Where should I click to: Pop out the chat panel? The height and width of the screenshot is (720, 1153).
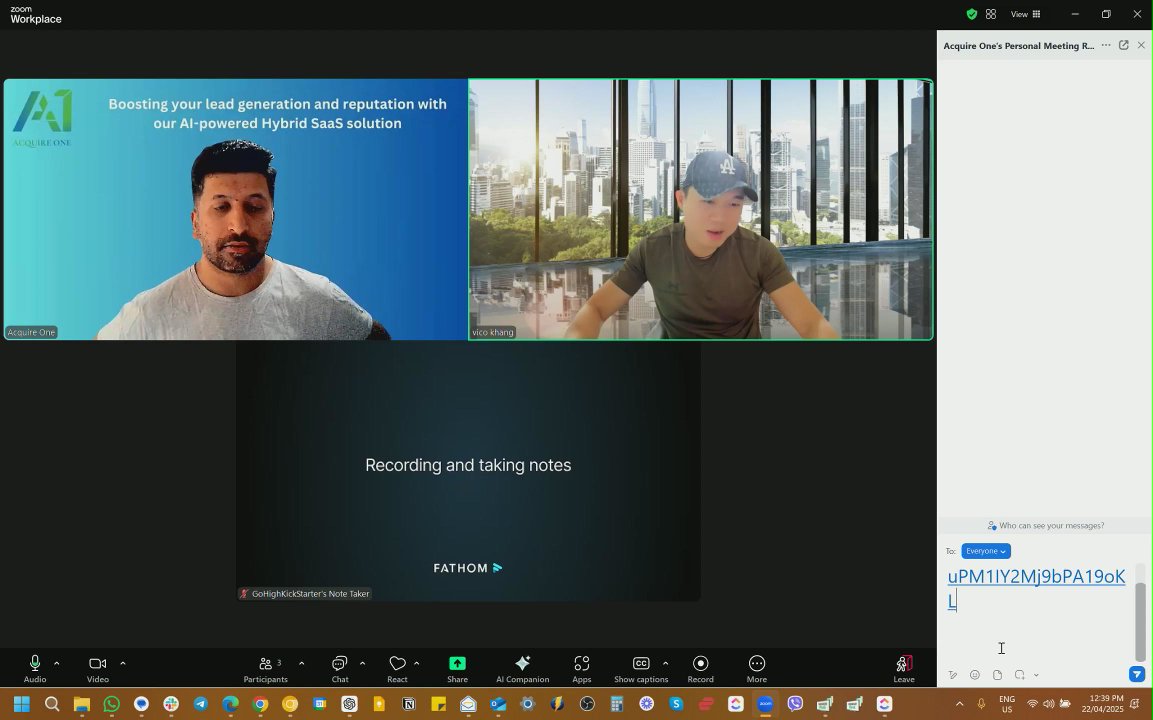pos(1124,45)
